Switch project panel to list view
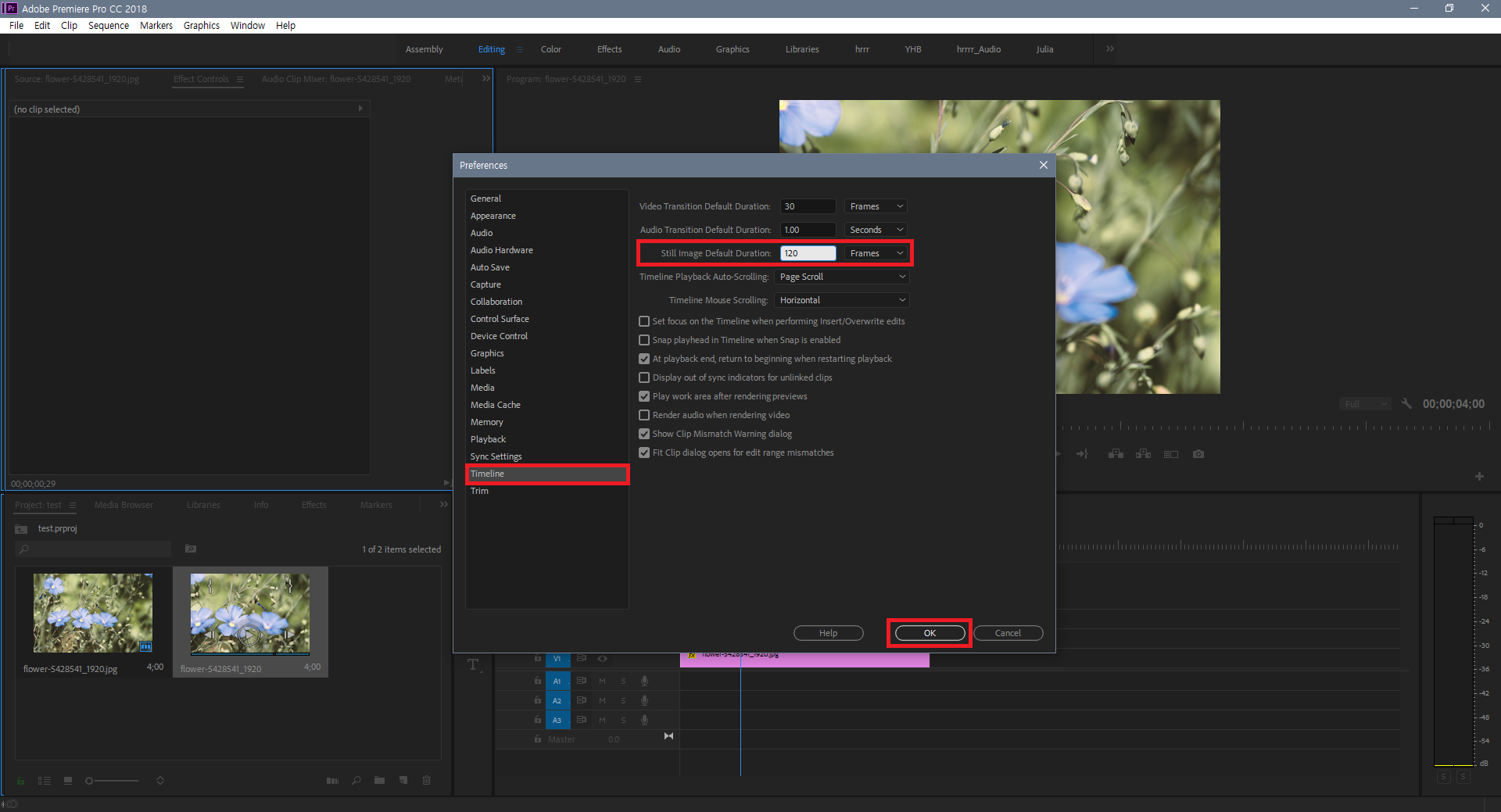Screen dimensions: 1501x812 click(x=45, y=781)
